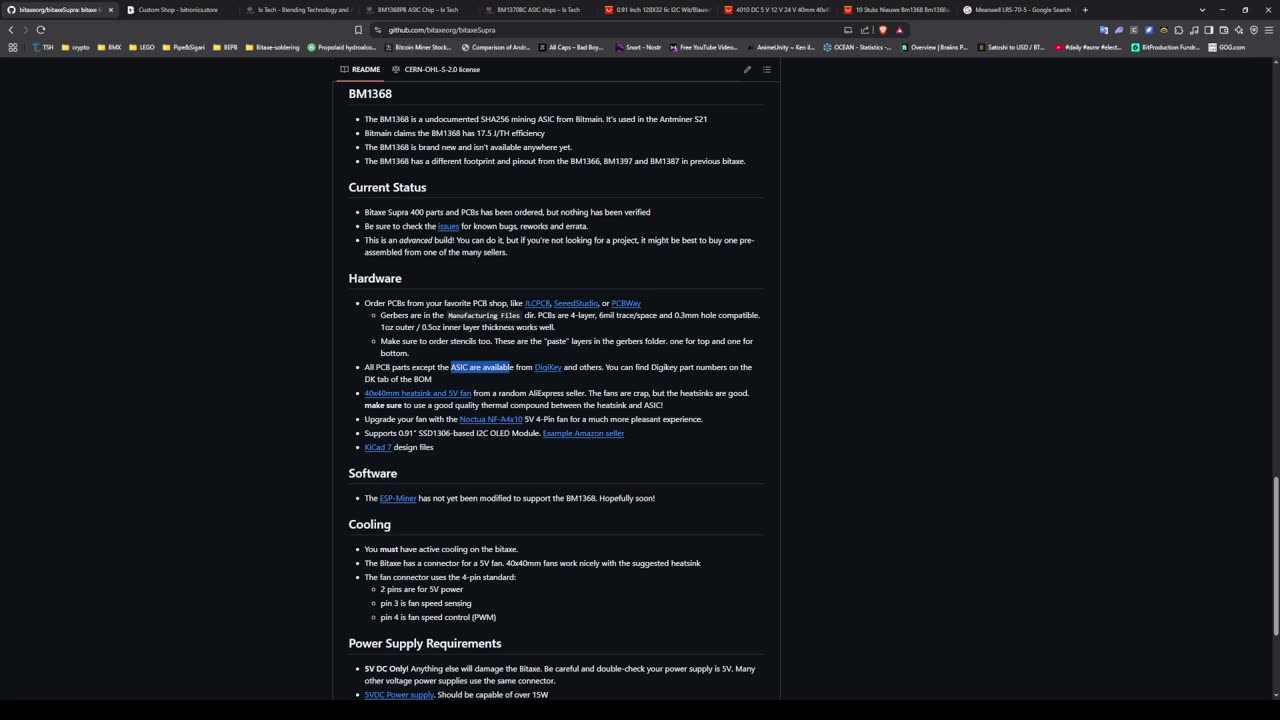
Task: Reload the current GitHub page
Action: coord(40,30)
